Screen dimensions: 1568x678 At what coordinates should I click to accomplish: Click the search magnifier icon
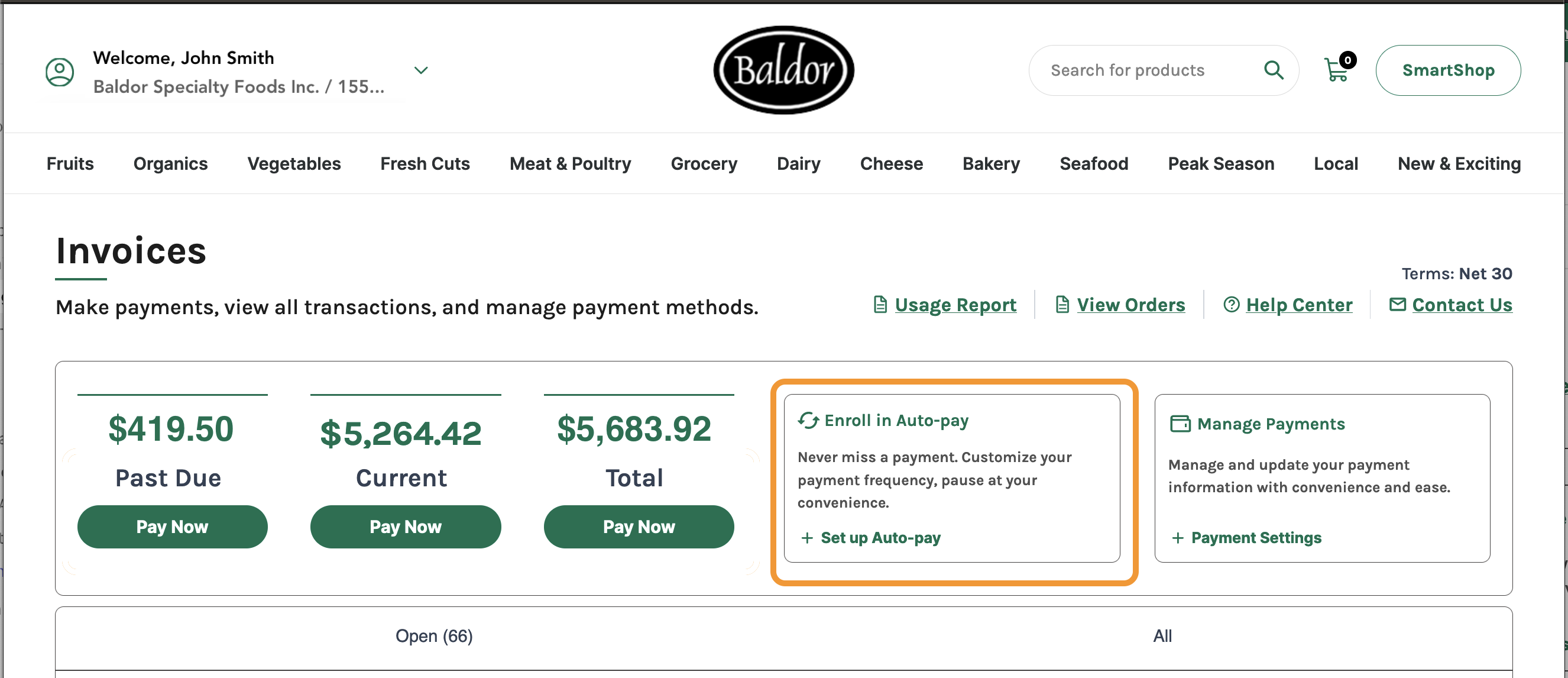coord(1274,70)
